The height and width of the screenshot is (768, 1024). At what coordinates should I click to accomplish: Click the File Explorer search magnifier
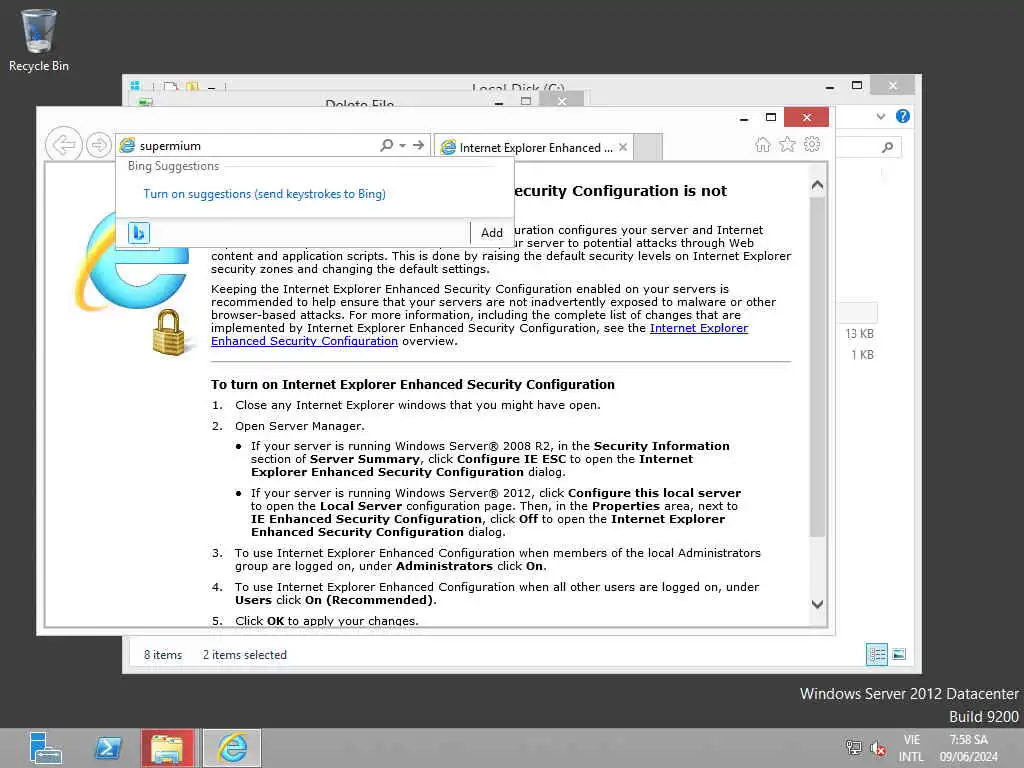887,148
